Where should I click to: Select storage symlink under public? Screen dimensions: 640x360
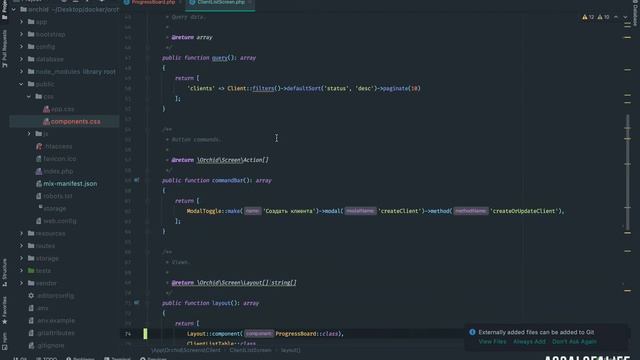click(54, 209)
